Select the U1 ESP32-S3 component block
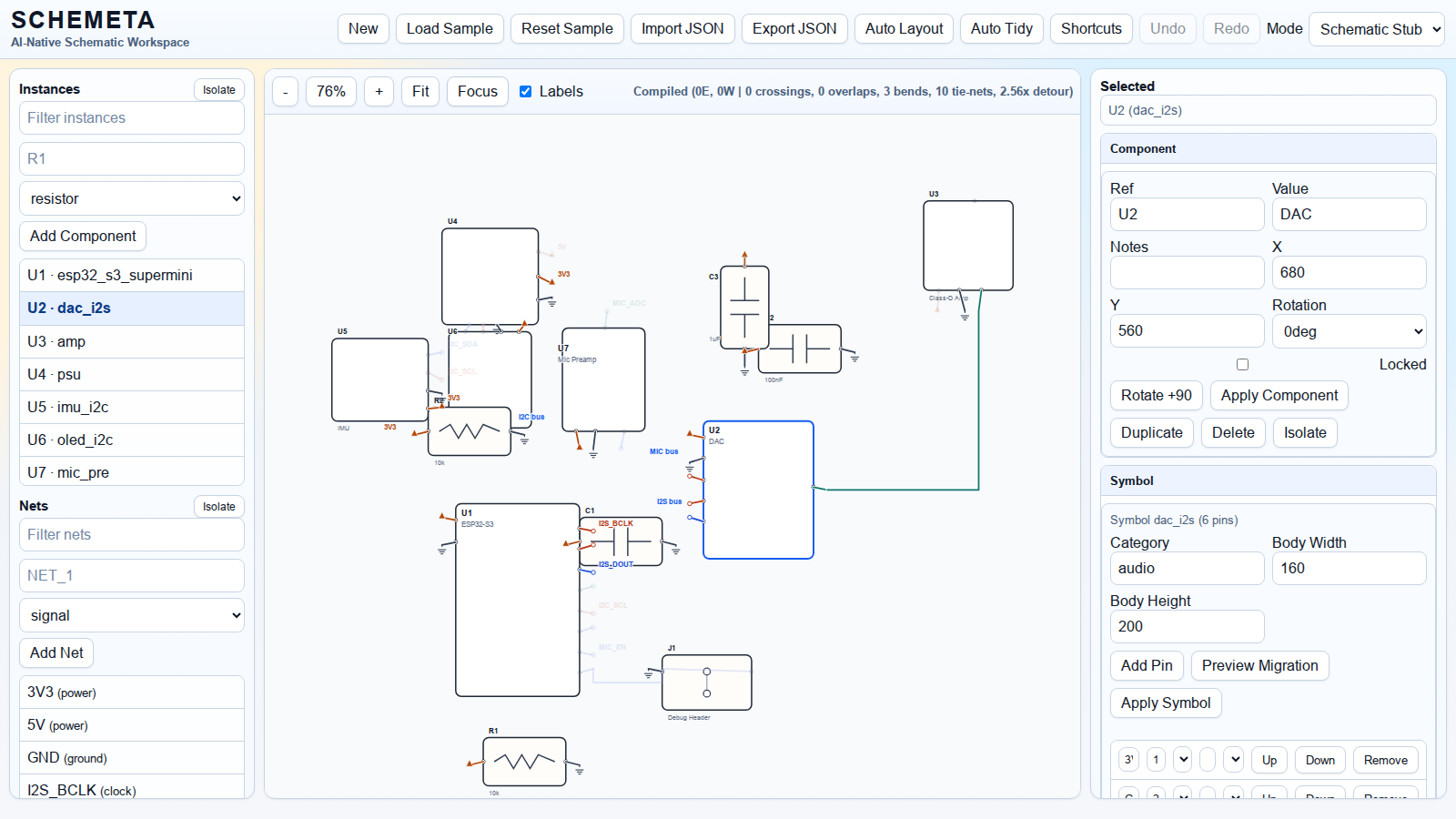Viewport: 1456px width, 819px height. click(x=517, y=601)
